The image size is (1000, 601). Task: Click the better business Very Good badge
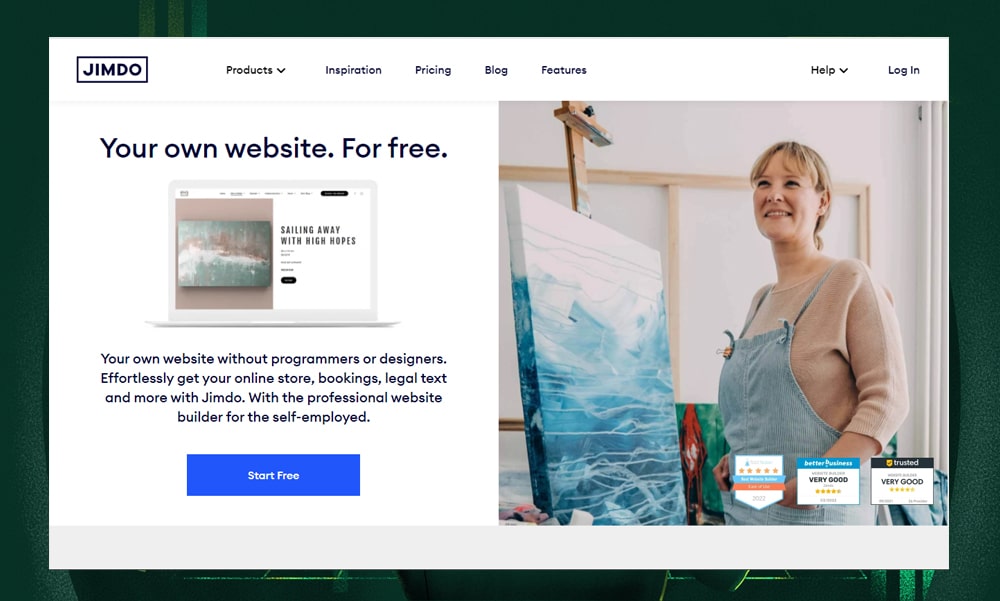(x=828, y=481)
